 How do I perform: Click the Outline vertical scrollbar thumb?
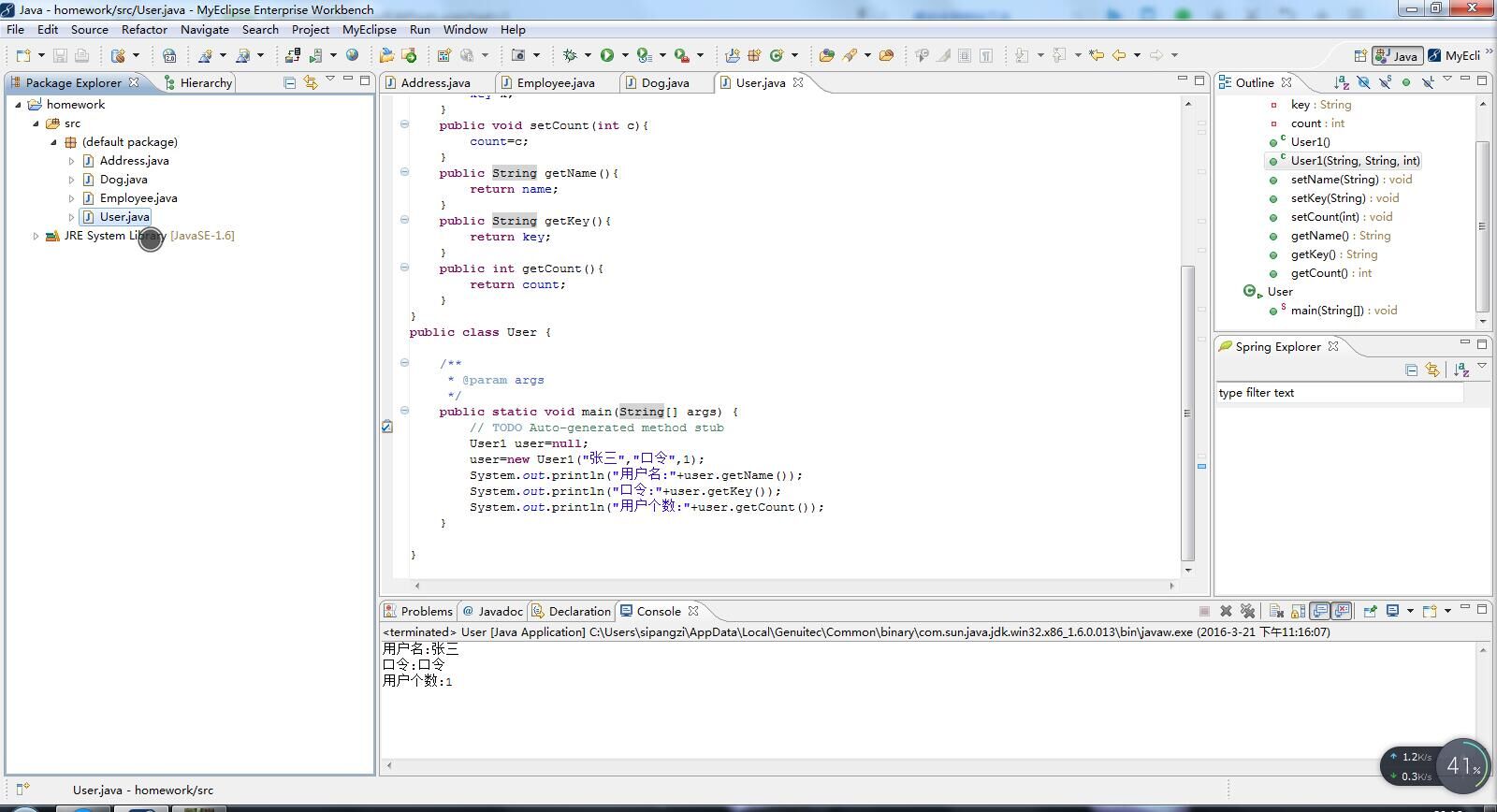point(1482,225)
